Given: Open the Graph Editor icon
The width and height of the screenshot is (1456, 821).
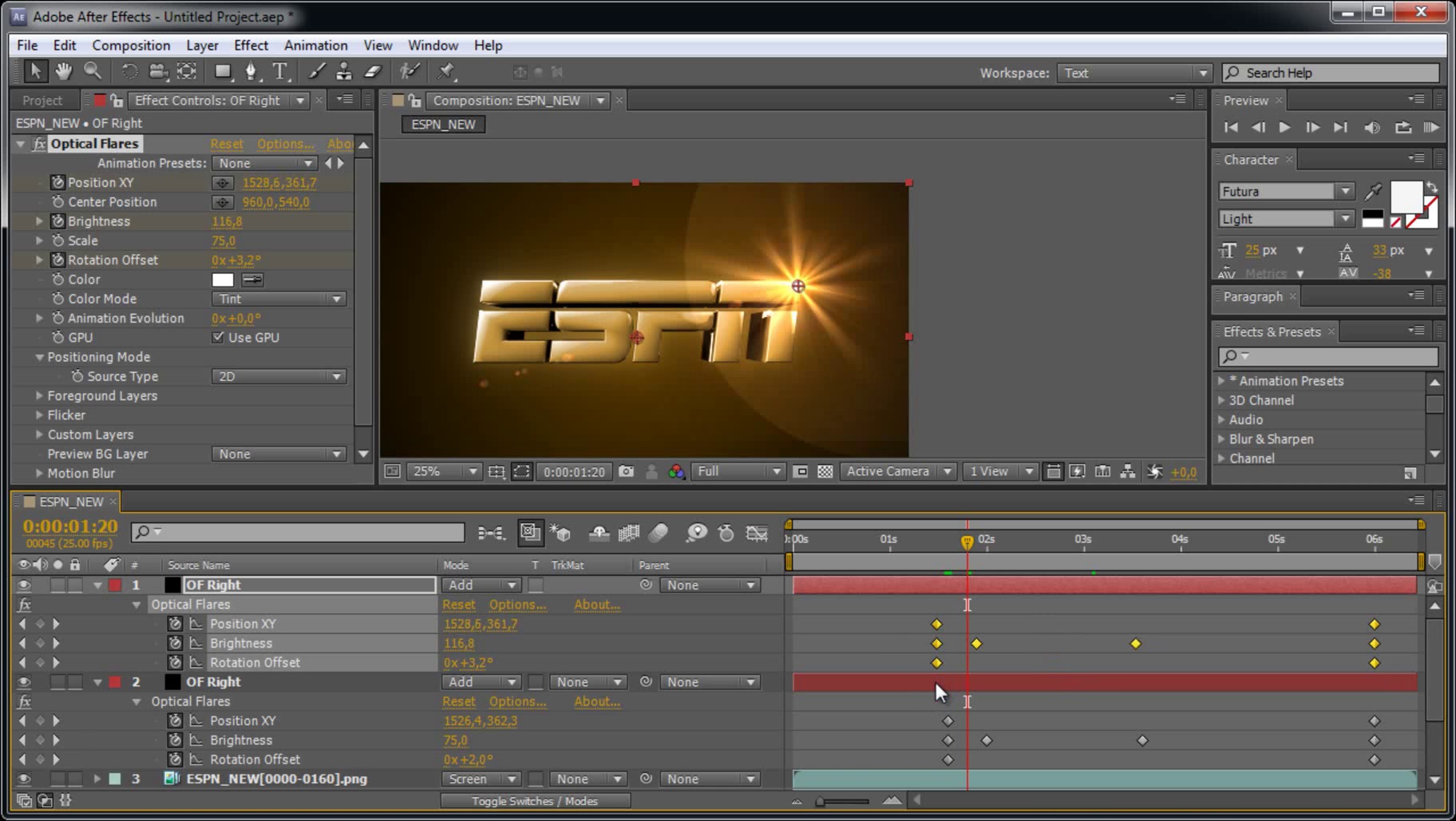Looking at the screenshot, I should (x=757, y=533).
